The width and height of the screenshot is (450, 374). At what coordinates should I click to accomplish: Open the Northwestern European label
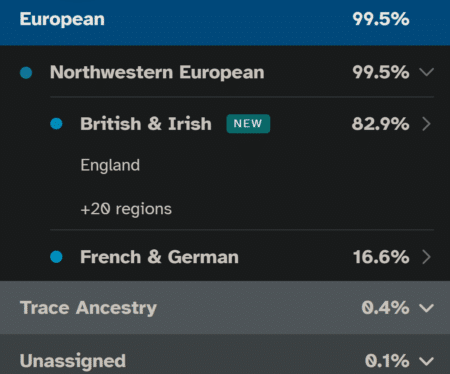pyautogui.click(x=157, y=72)
